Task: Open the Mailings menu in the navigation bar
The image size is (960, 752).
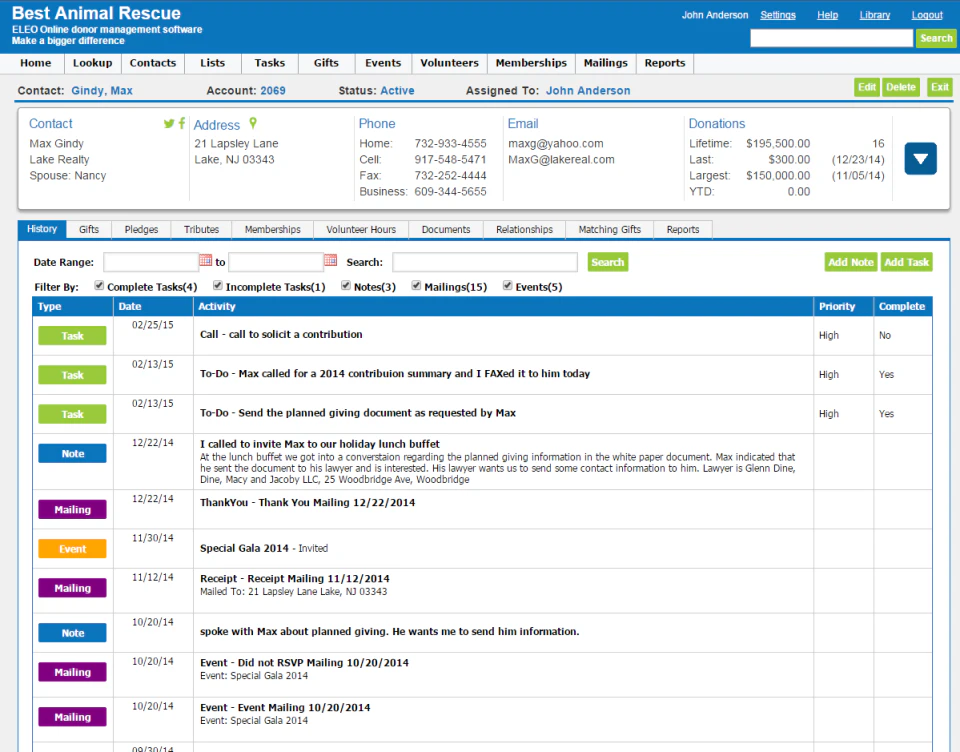Action: click(605, 63)
